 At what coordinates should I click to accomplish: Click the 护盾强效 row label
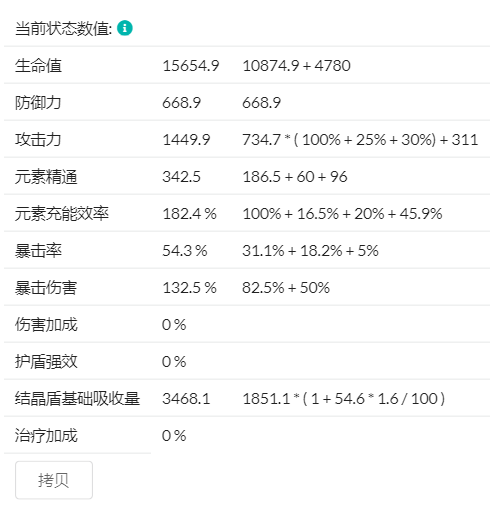46,361
